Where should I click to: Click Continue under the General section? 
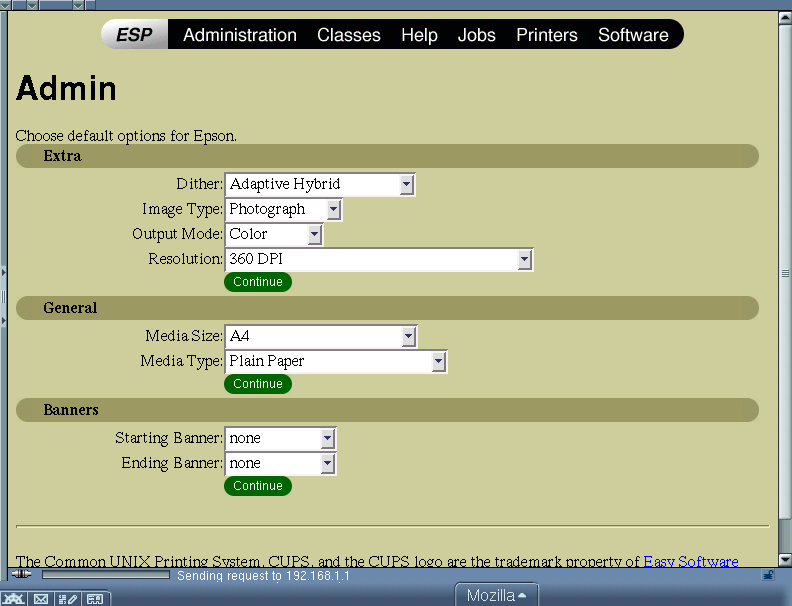(x=258, y=384)
